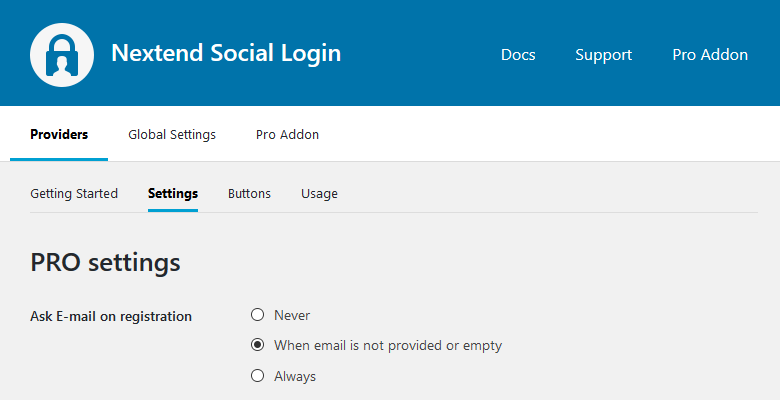Switch to the Usage sub-tab
780x400 pixels.
click(x=319, y=194)
